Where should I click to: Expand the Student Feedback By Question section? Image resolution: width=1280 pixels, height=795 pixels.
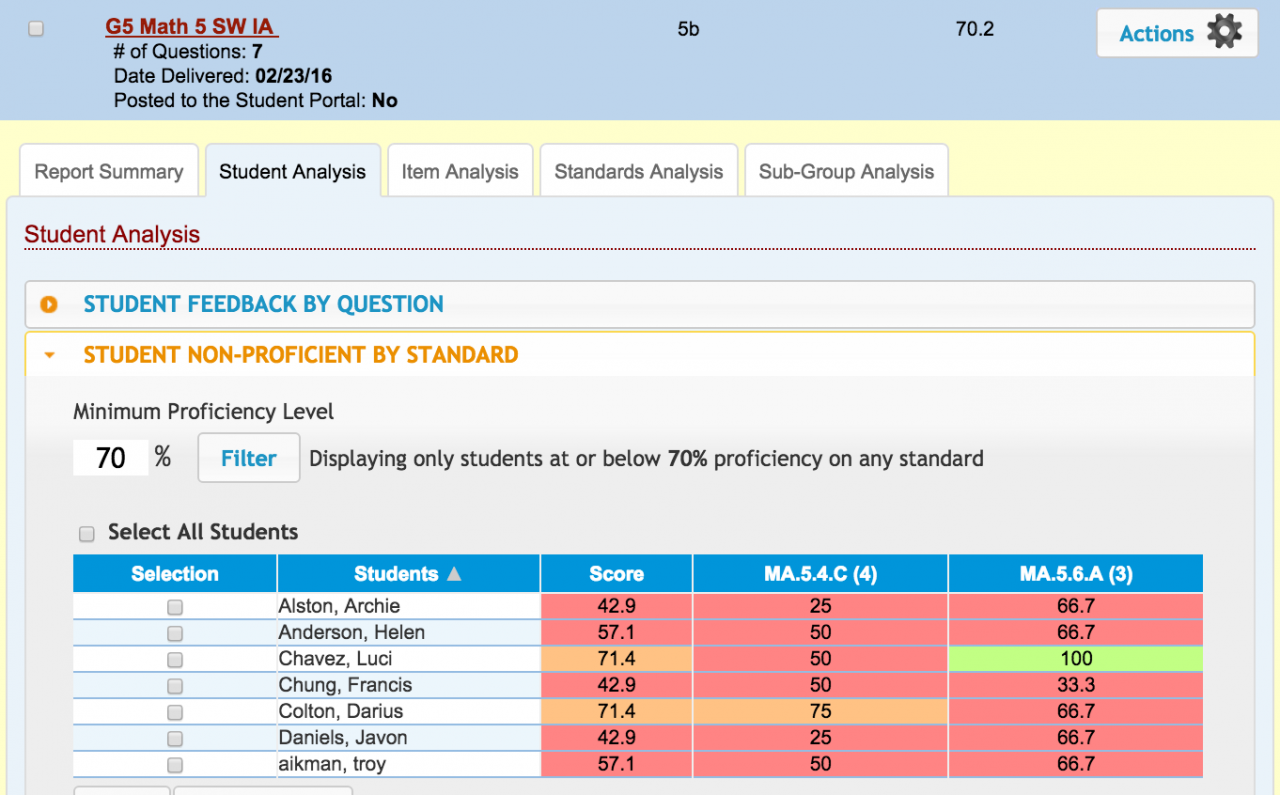coord(640,304)
